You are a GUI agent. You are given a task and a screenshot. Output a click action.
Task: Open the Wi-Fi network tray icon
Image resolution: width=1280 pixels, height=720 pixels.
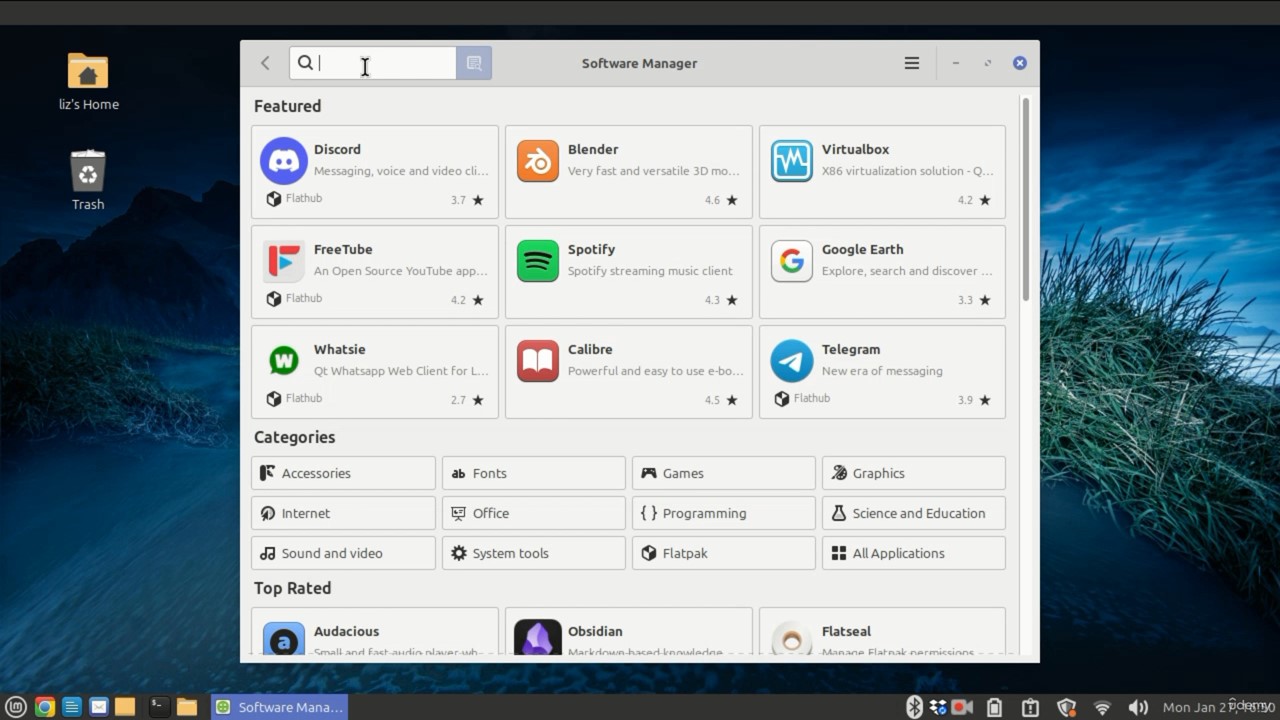1102,708
